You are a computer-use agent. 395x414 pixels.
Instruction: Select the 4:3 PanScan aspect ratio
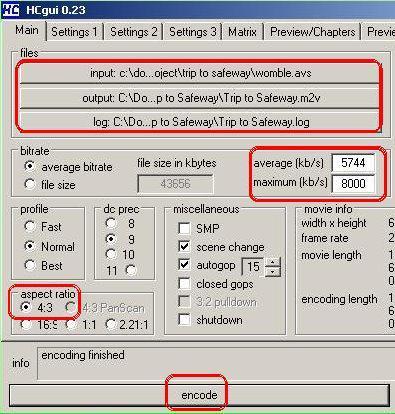[x=71, y=307]
